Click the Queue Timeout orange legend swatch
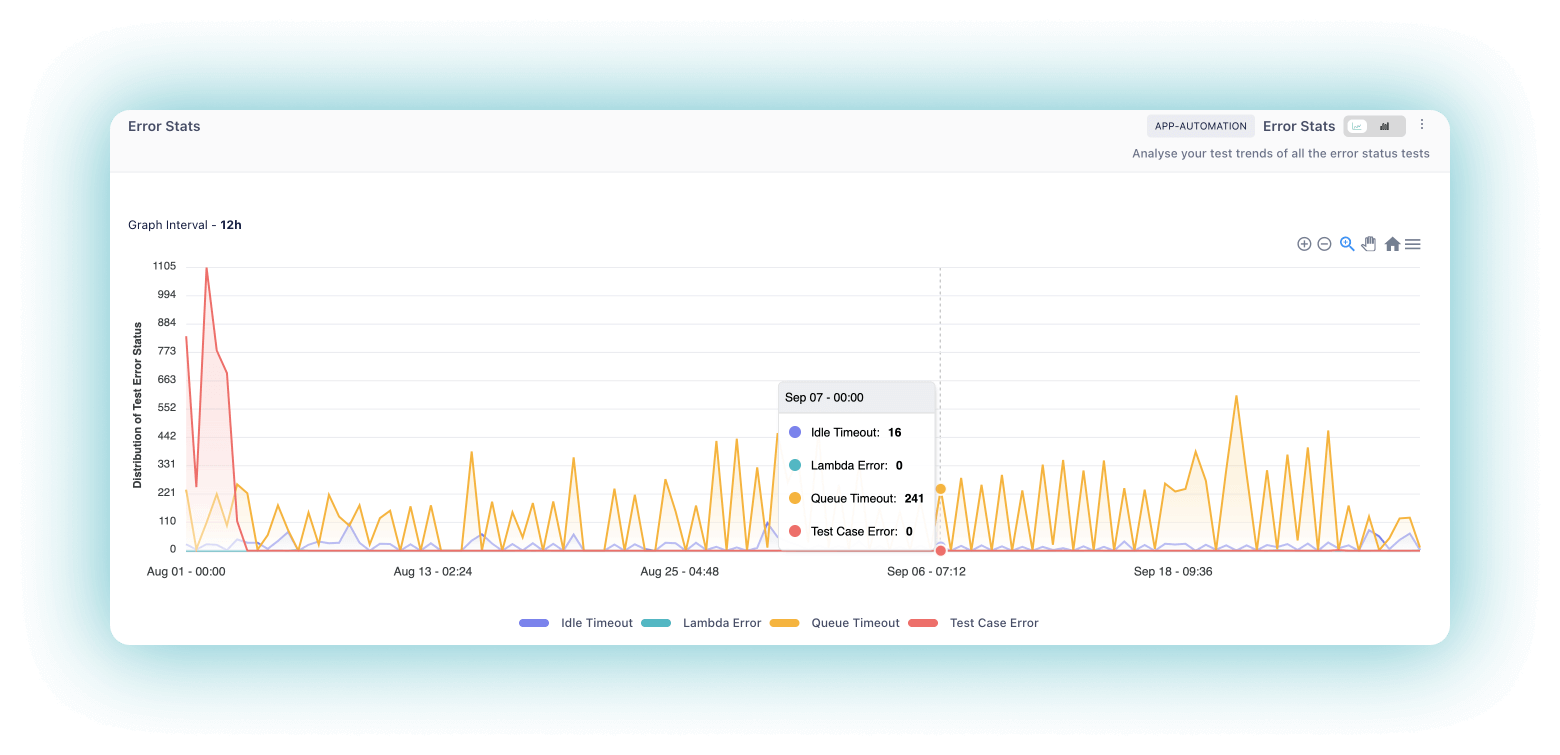The image size is (1560, 755). coord(784,623)
